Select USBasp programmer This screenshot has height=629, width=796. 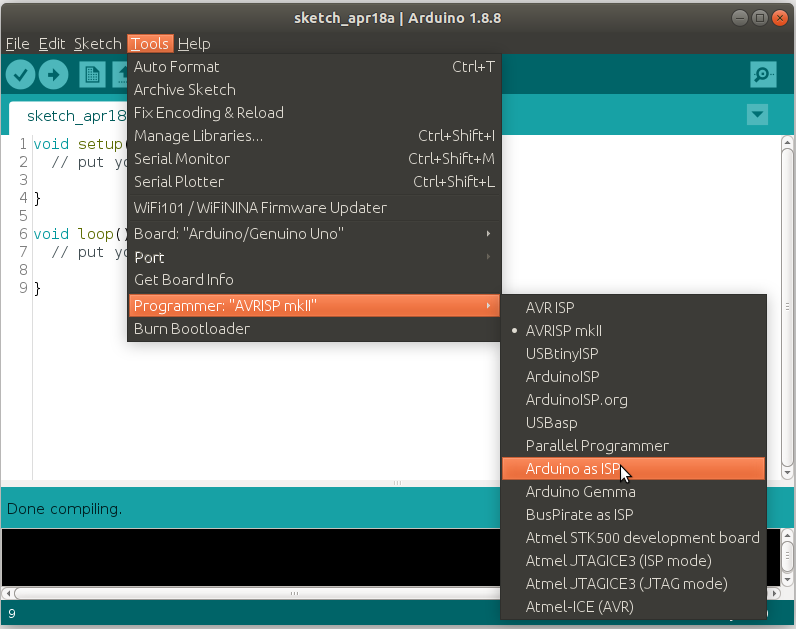[634, 423]
